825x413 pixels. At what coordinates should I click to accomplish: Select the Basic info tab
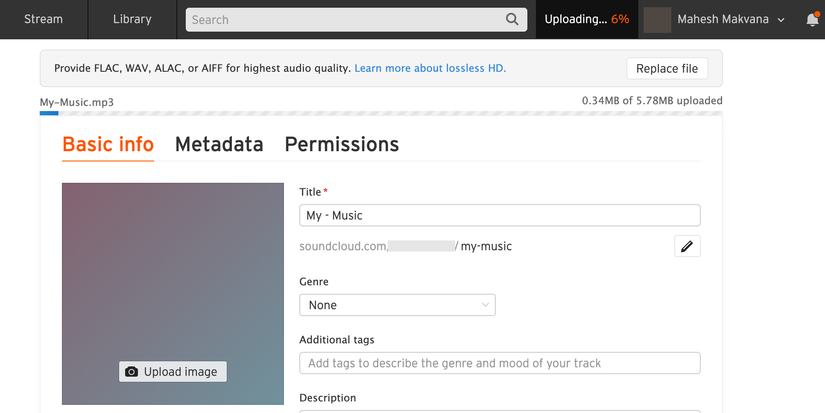108,144
